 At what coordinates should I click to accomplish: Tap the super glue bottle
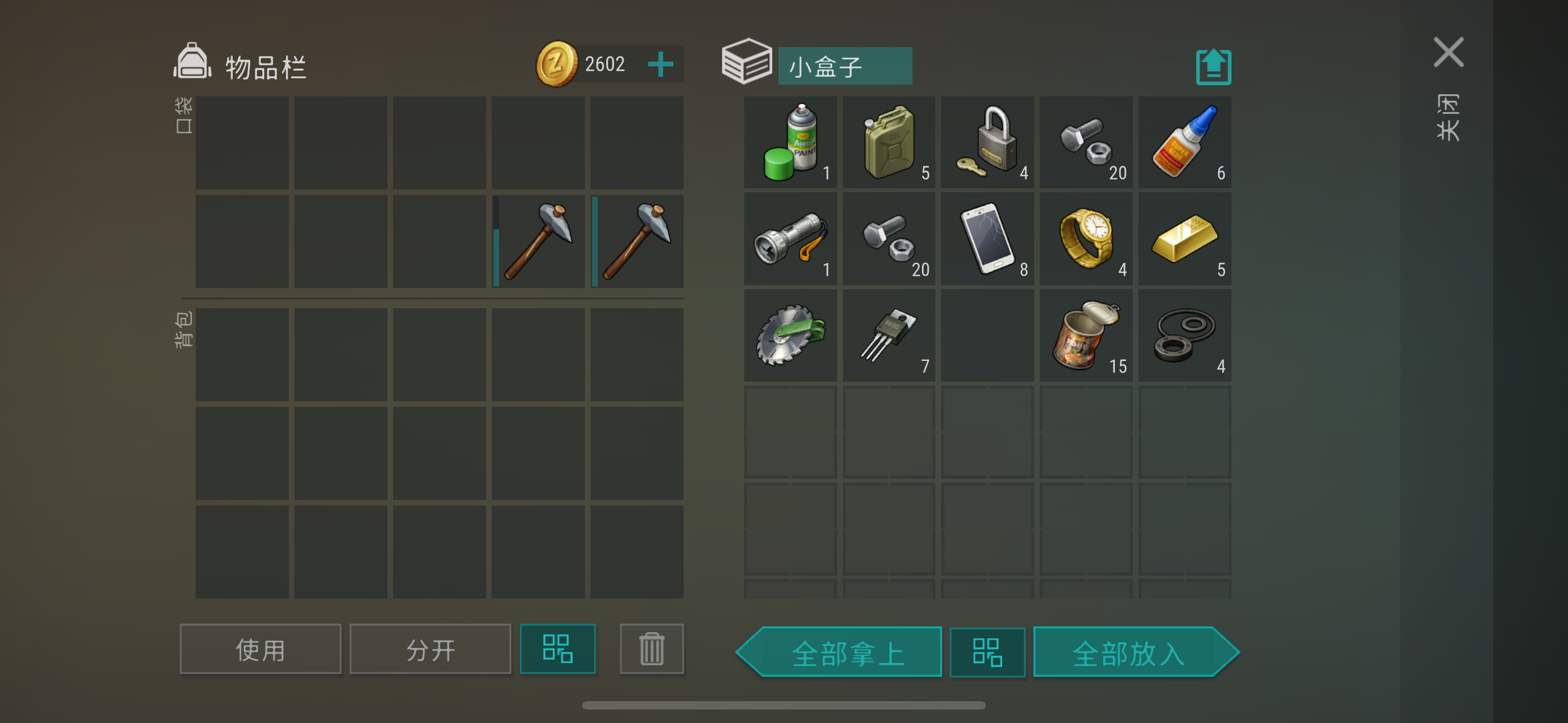1184,142
